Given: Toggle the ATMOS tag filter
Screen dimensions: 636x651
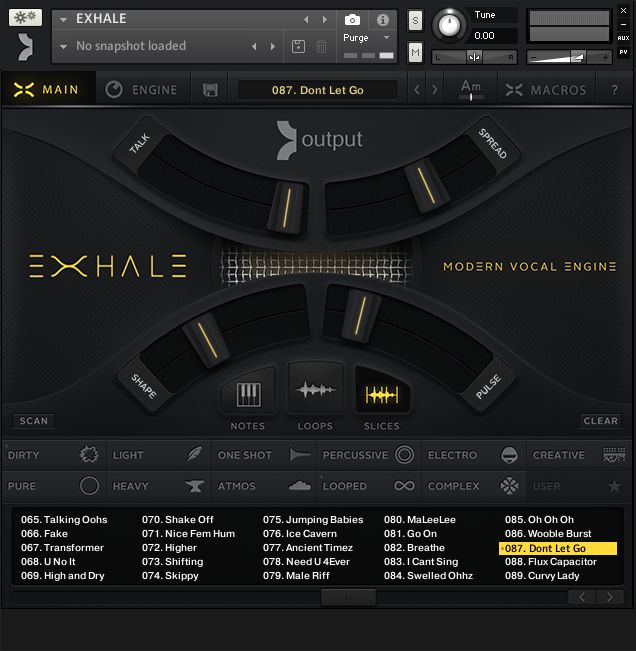Looking at the screenshot, I should coord(264,486).
